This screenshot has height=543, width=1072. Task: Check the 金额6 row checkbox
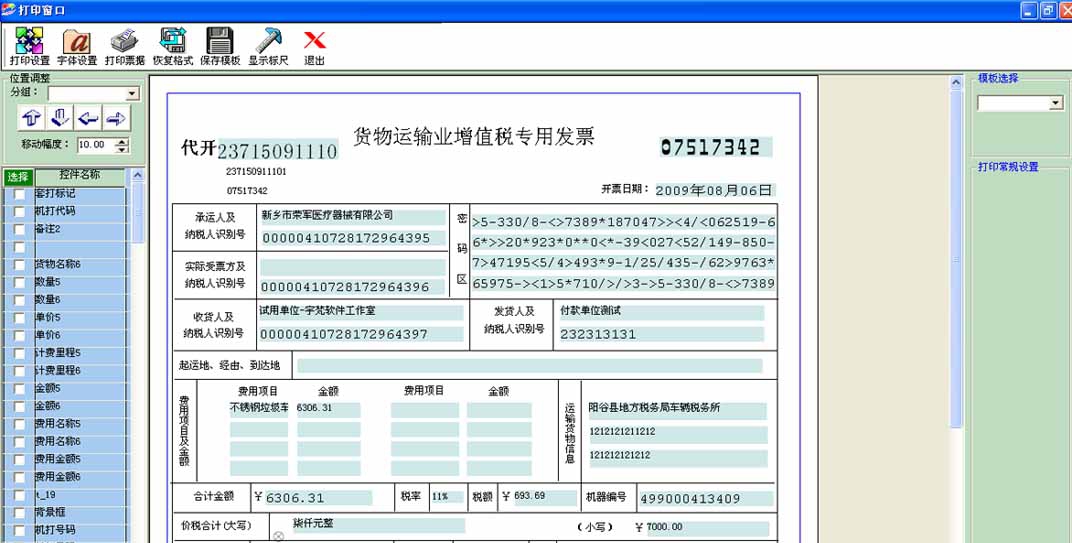coord(19,407)
